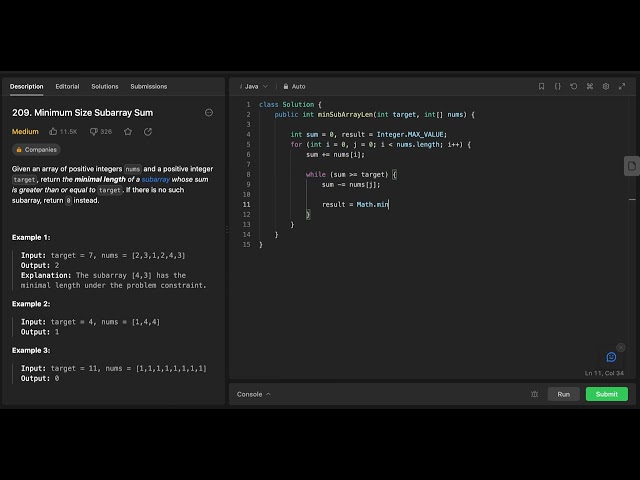
Task: Click line number 11 in gutter
Action: pyautogui.click(x=247, y=204)
